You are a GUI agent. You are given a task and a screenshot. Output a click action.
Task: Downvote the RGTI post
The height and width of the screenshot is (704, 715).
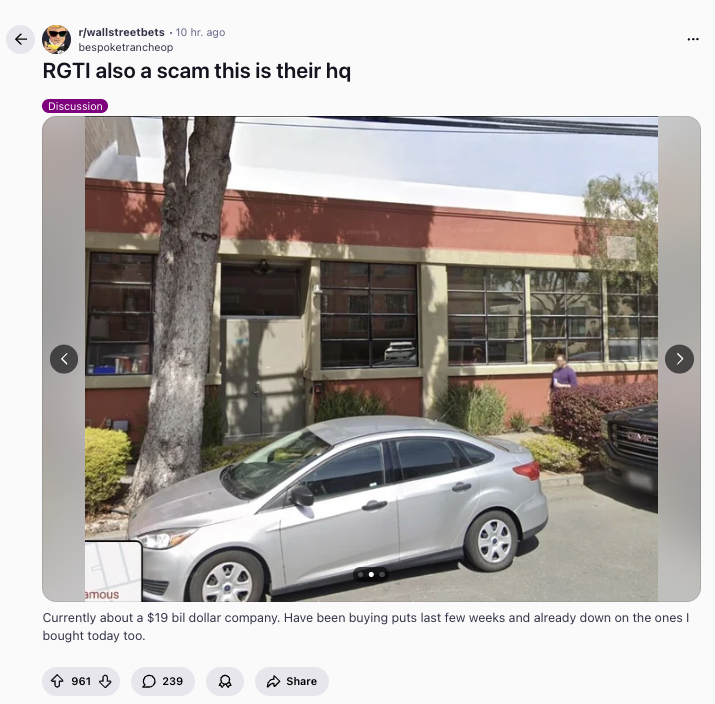tap(105, 681)
